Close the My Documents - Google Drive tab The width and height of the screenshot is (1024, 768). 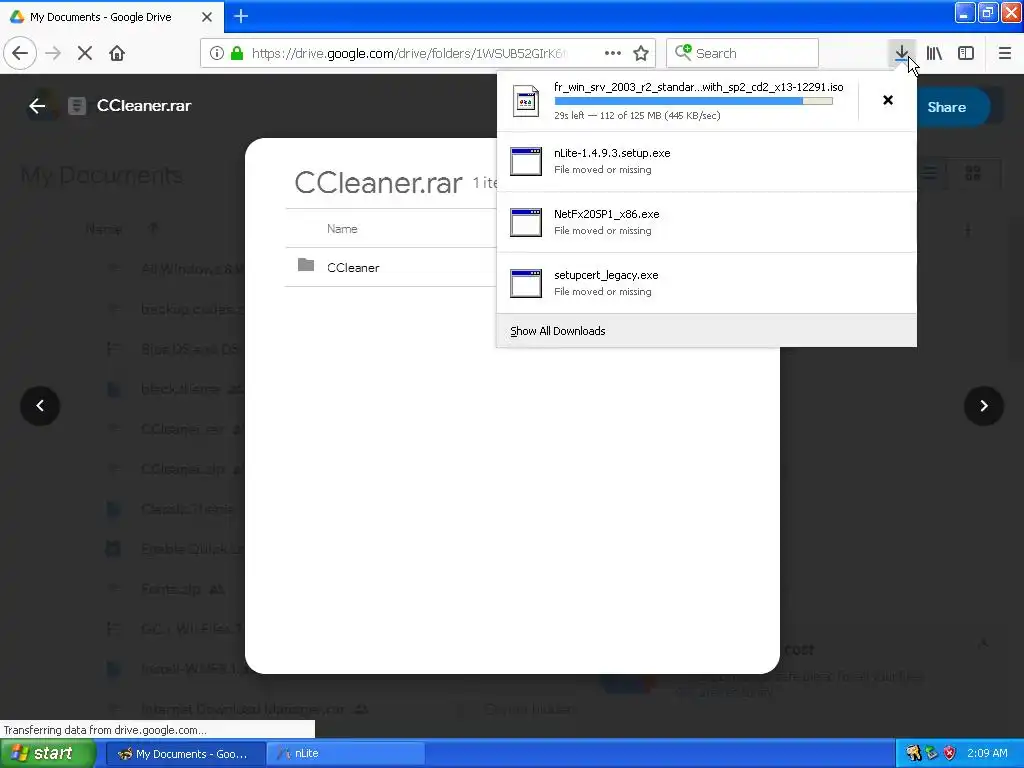[x=207, y=17]
